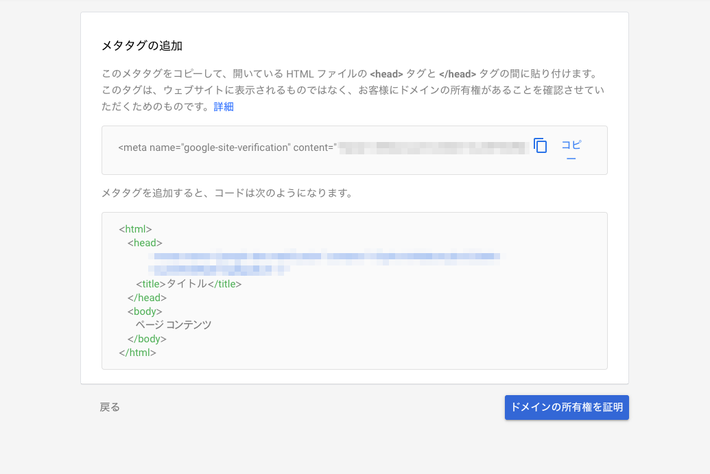The height and width of the screenshot is (474, 710).
Task: Select the google-site-verification meta tag text
Action: tap(323, 148)
